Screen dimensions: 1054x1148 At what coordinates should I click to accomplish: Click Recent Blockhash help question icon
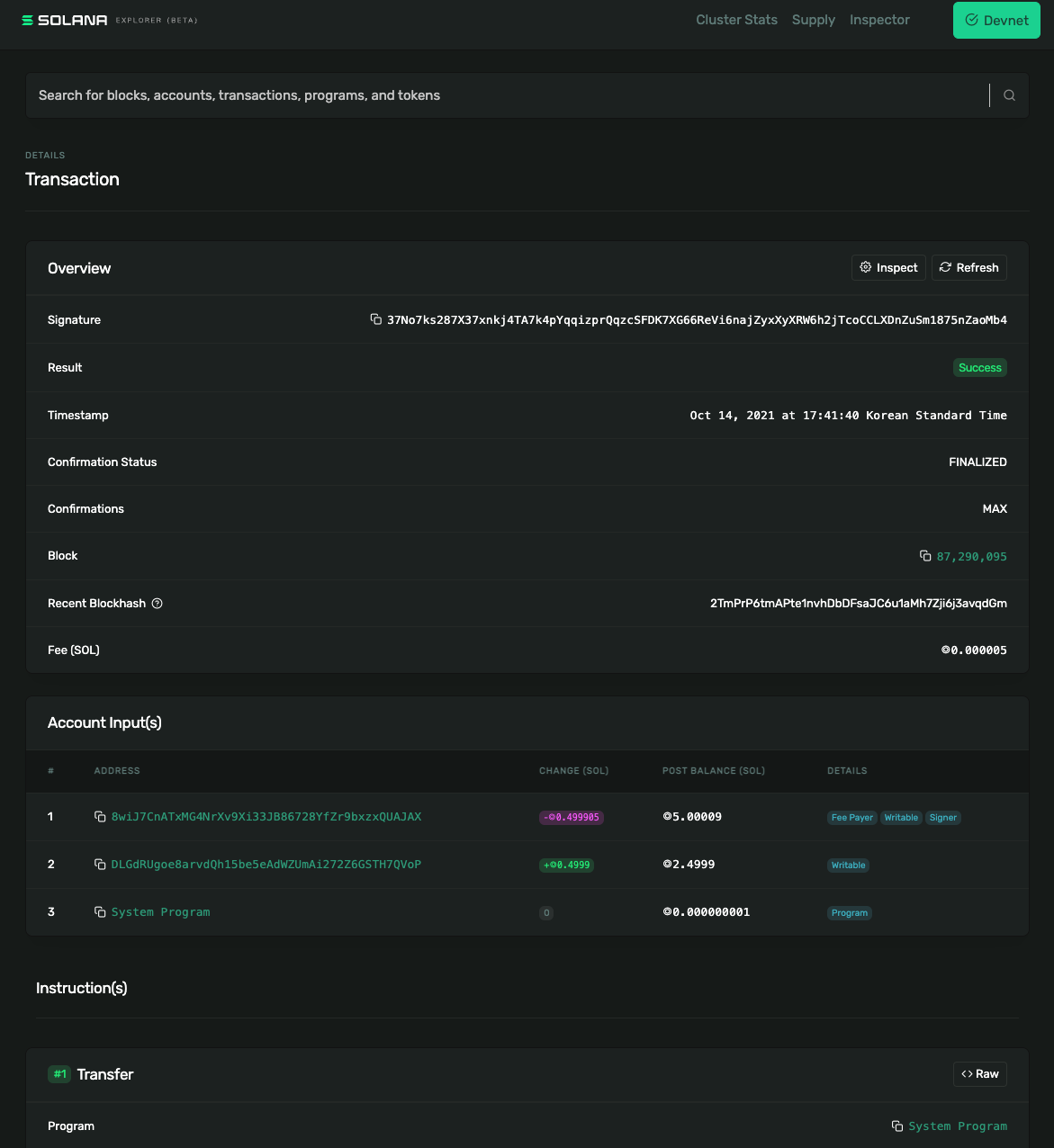[x=158, y=604]
